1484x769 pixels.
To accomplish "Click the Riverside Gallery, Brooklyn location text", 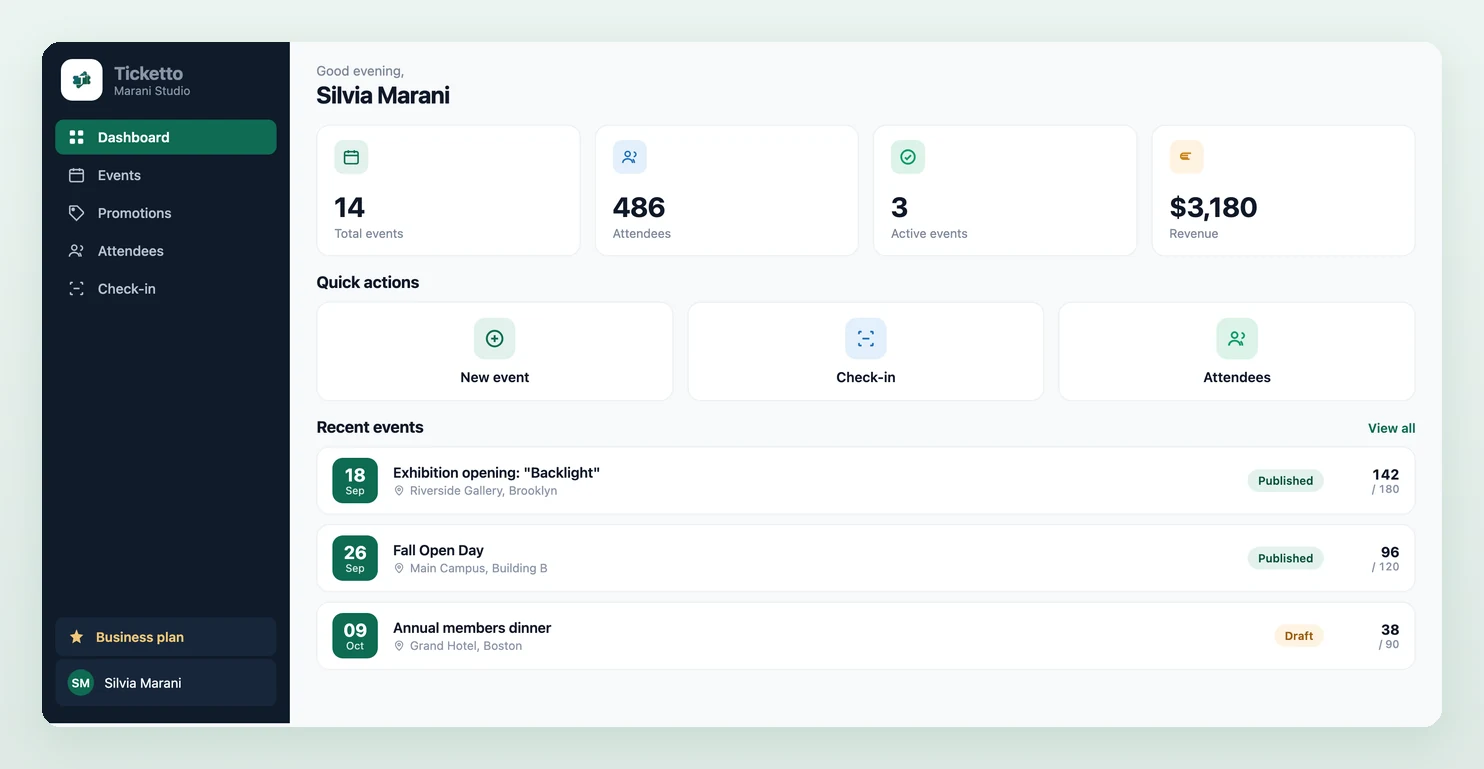I will tap(484, 491).
